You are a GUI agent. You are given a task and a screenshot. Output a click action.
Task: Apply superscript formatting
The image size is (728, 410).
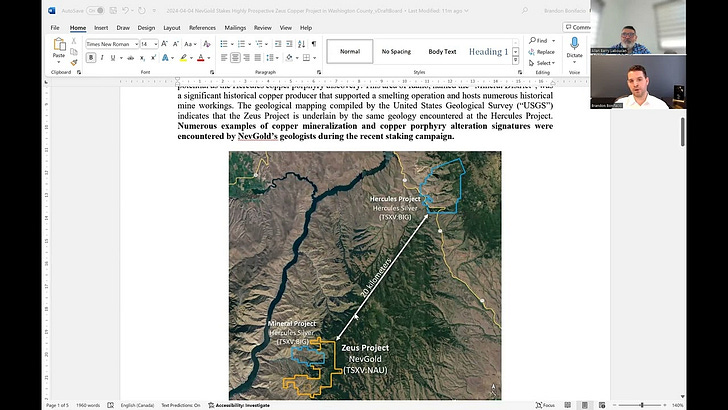tap(153, 58)
